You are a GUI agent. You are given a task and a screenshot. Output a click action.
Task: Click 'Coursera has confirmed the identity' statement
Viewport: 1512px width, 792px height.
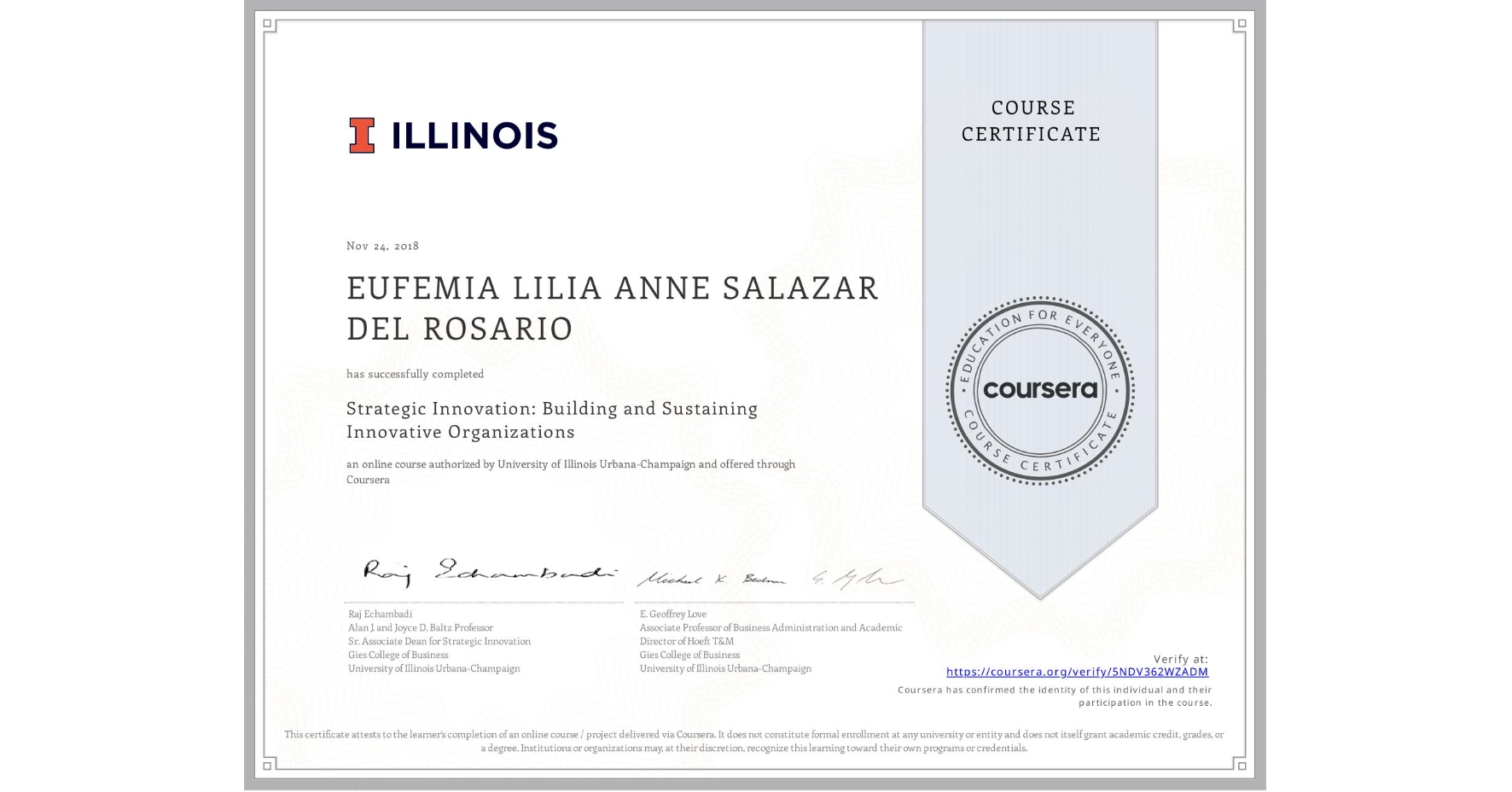(x=1055, y=696)
